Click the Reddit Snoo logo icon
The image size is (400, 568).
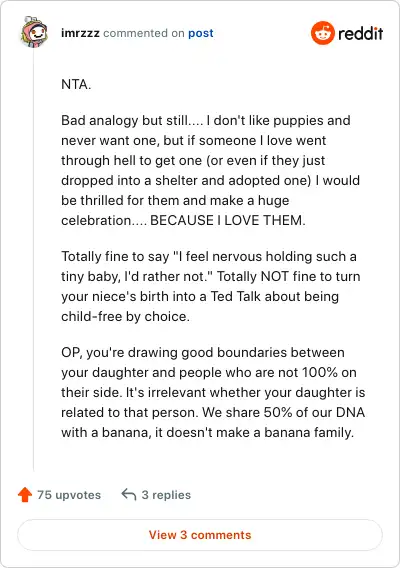click(322, 33)
